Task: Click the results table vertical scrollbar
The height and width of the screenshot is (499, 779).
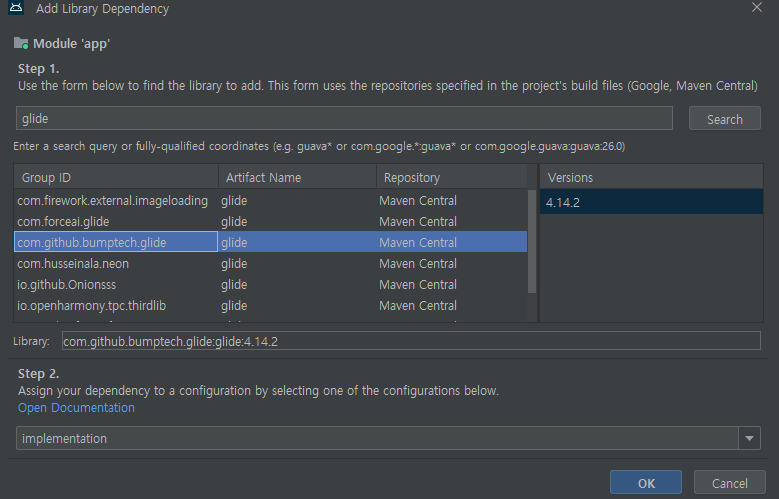Action: click(532, 242)
